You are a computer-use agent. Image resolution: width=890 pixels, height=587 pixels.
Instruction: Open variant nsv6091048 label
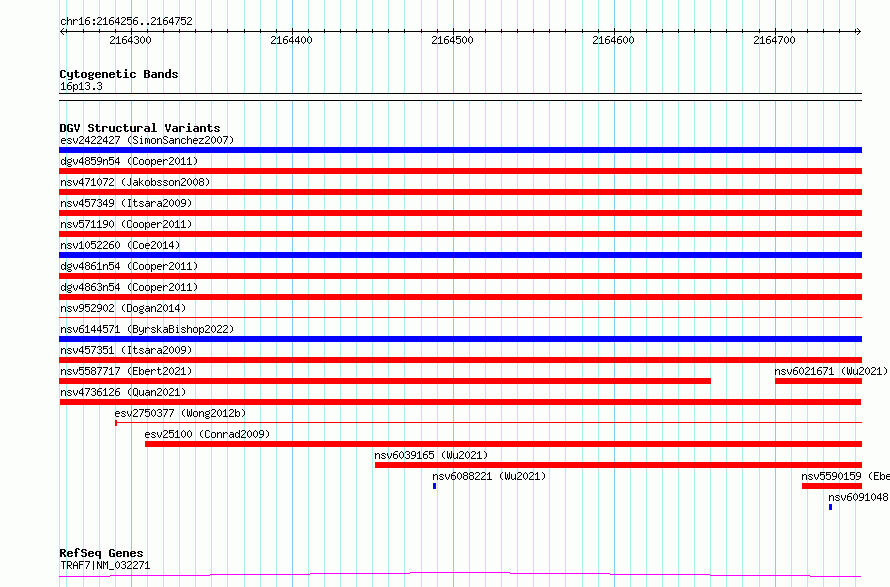(859, 497)
